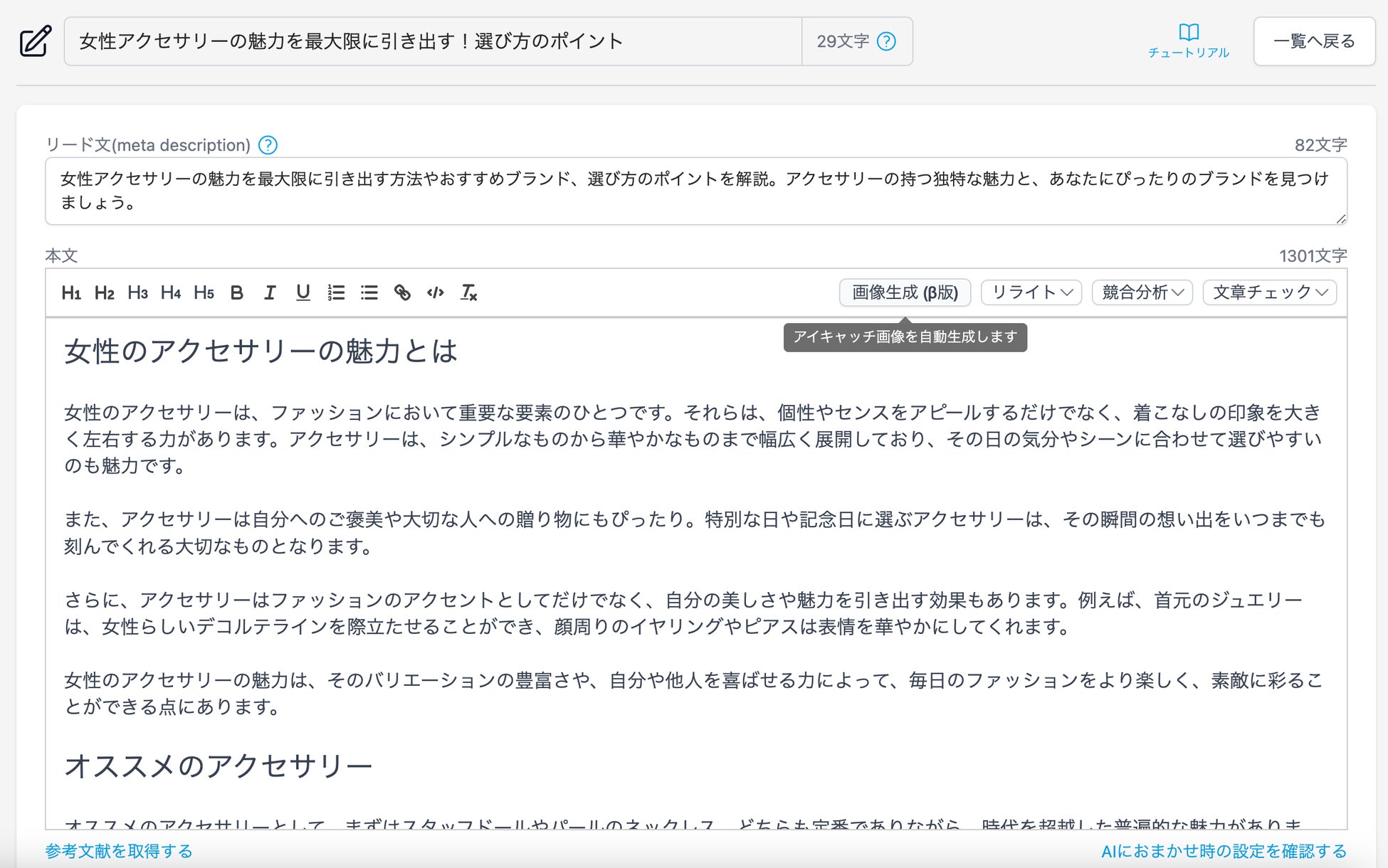Insert a bulleted list
The width and height of the screenshot is (1388, 868).
click(369, 292)
